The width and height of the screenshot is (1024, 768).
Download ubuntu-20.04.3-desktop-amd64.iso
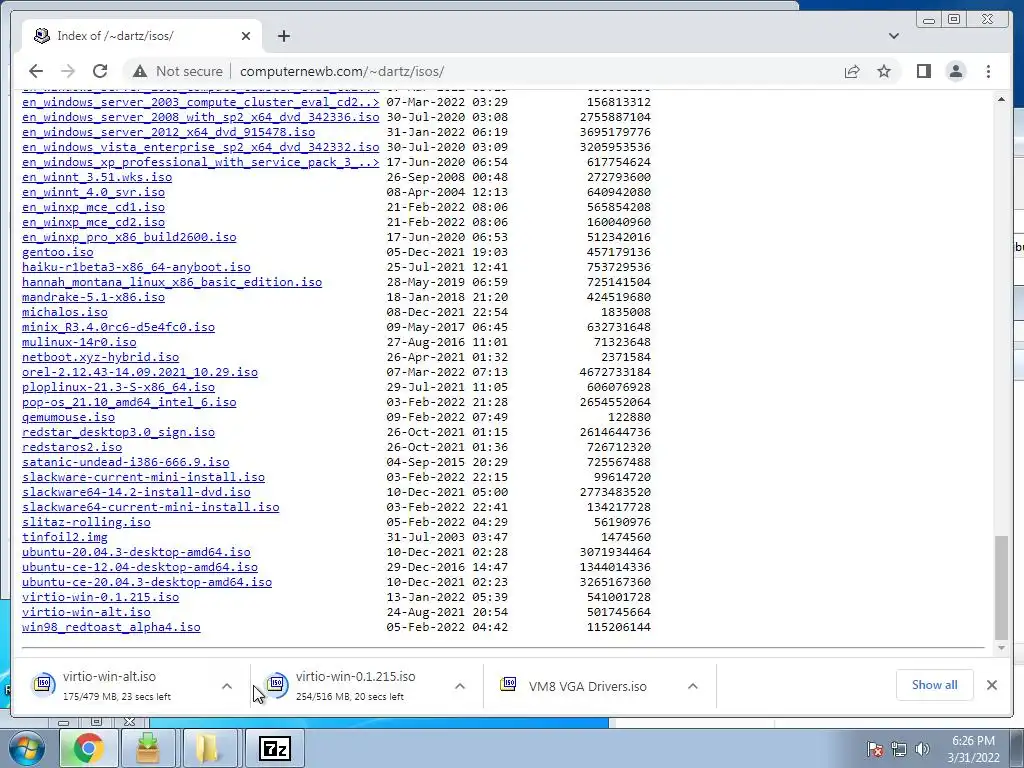point(136,552)
